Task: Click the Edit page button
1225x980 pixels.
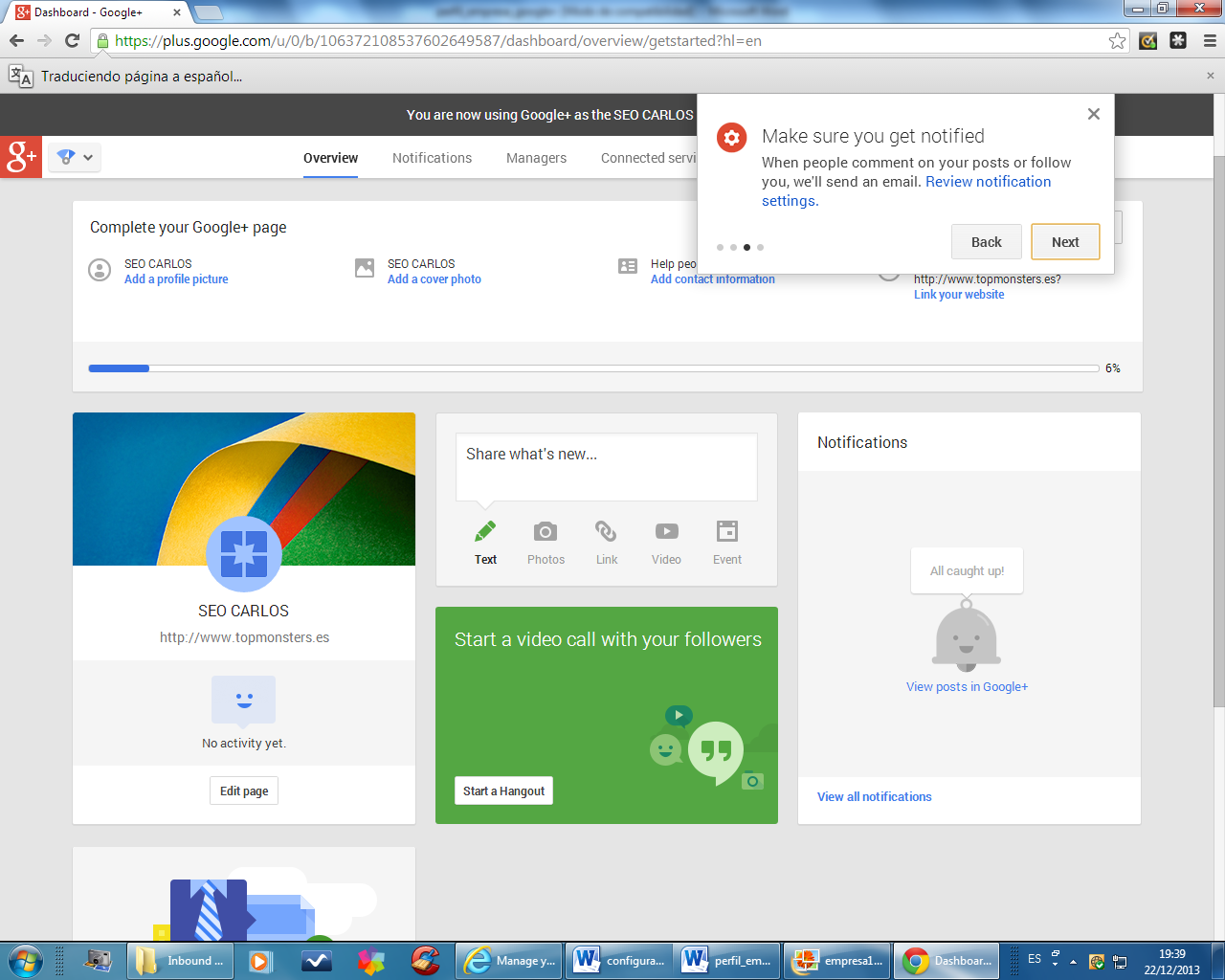Action: 244,791
